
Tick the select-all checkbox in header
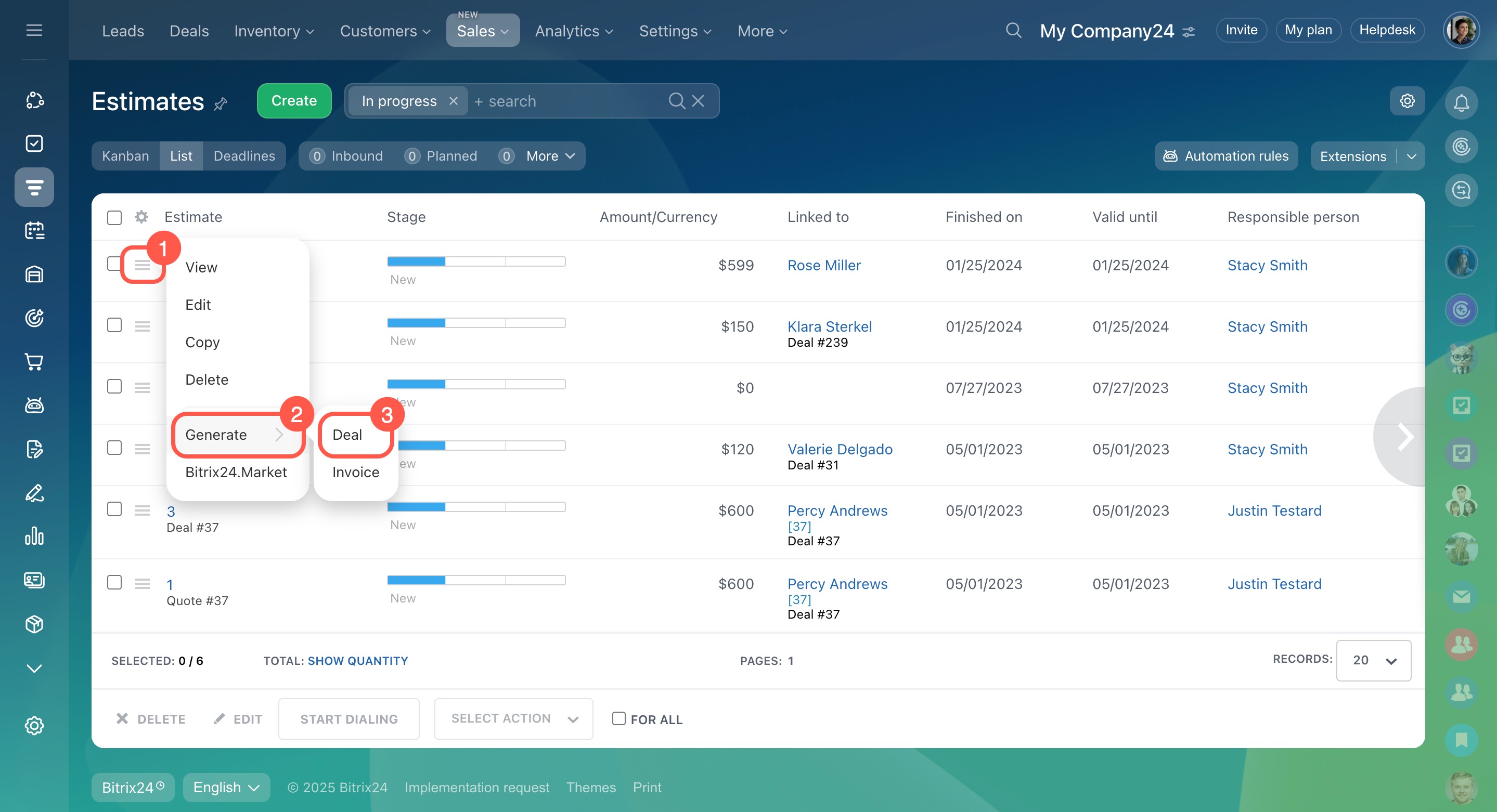pos(114,217)
